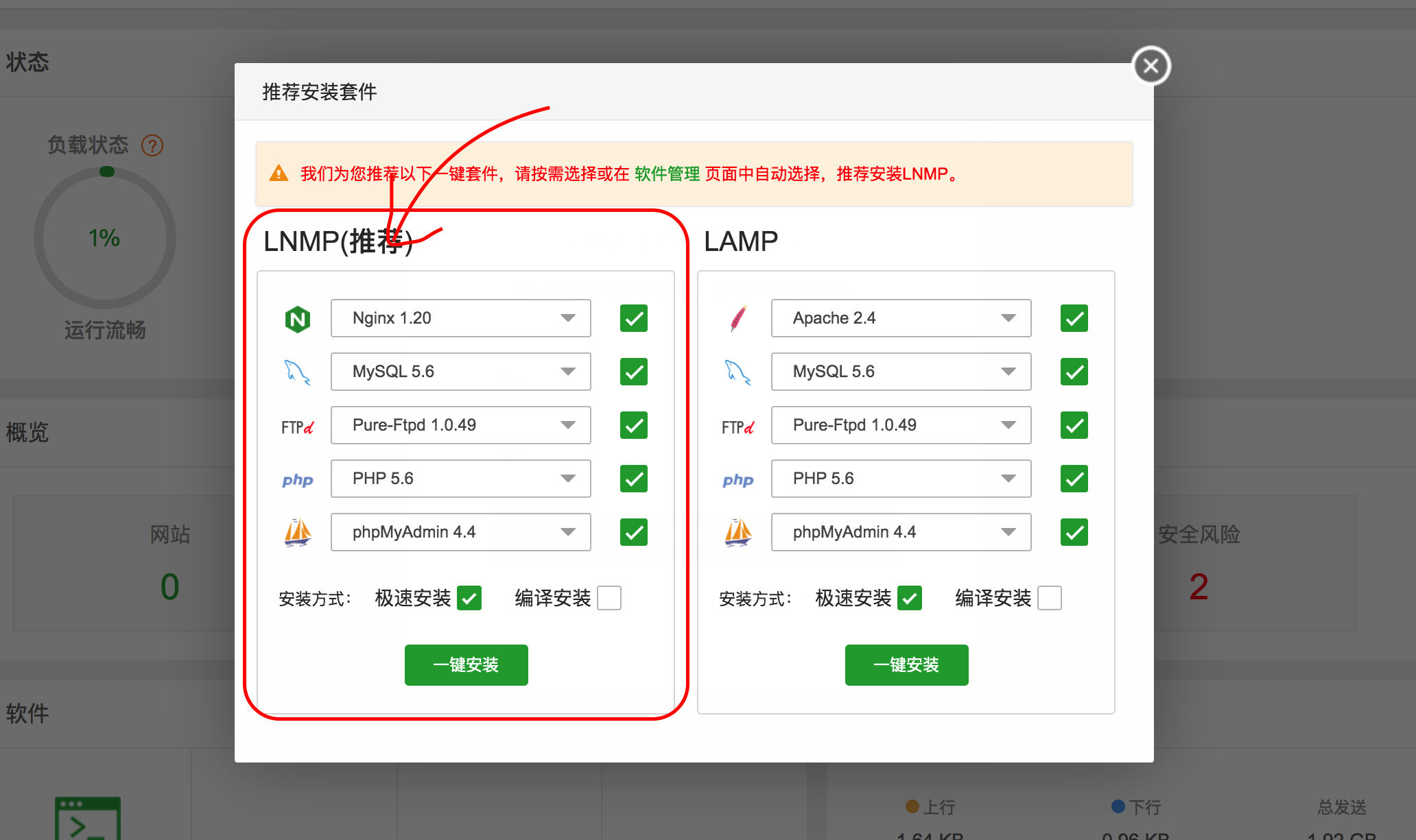The height and width of the screenshot is (840, 1416).
Task: Click the orange warning triangle icon
Action: tap(279, 173)
